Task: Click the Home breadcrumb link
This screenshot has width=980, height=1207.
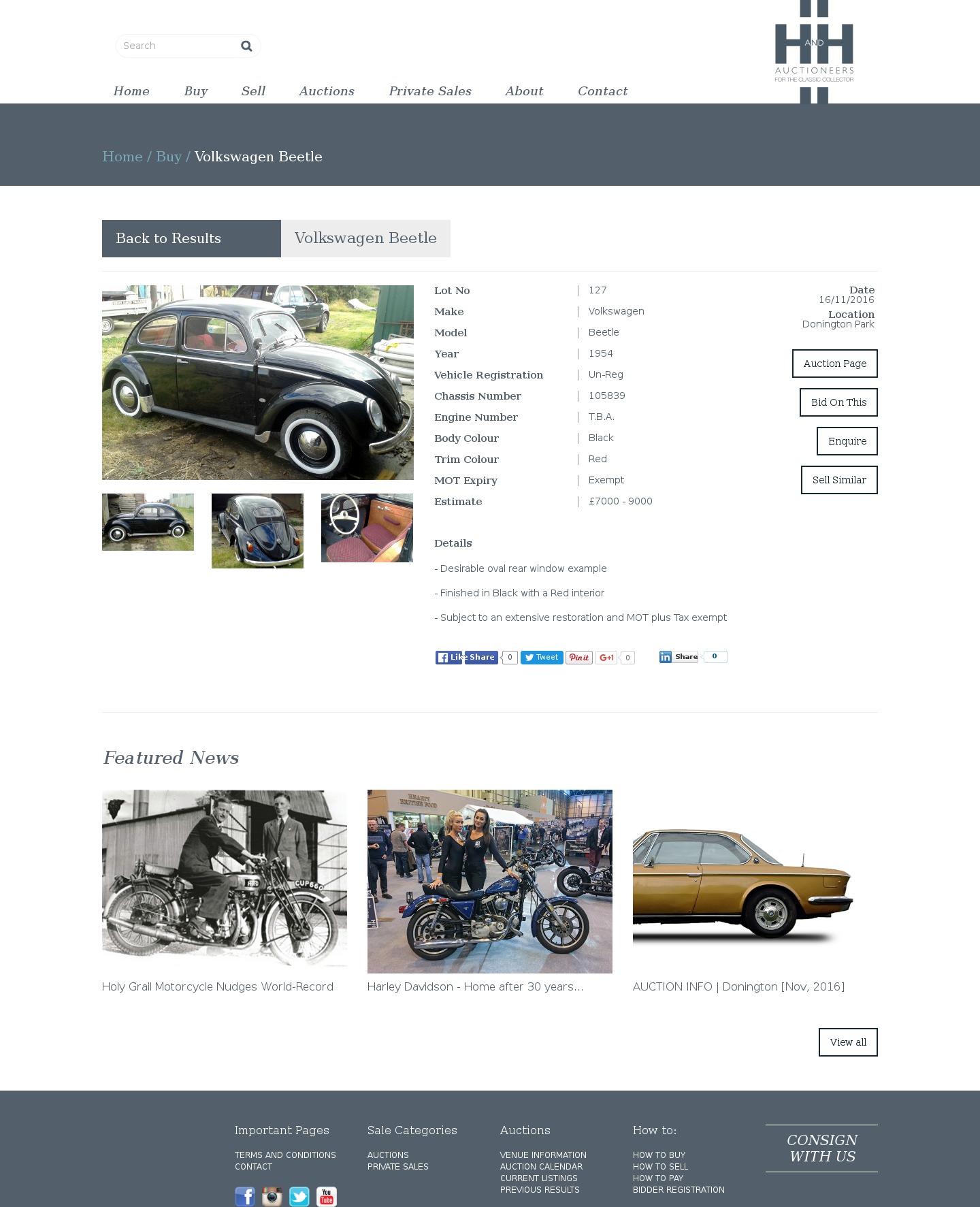Action: click(122, 157)
